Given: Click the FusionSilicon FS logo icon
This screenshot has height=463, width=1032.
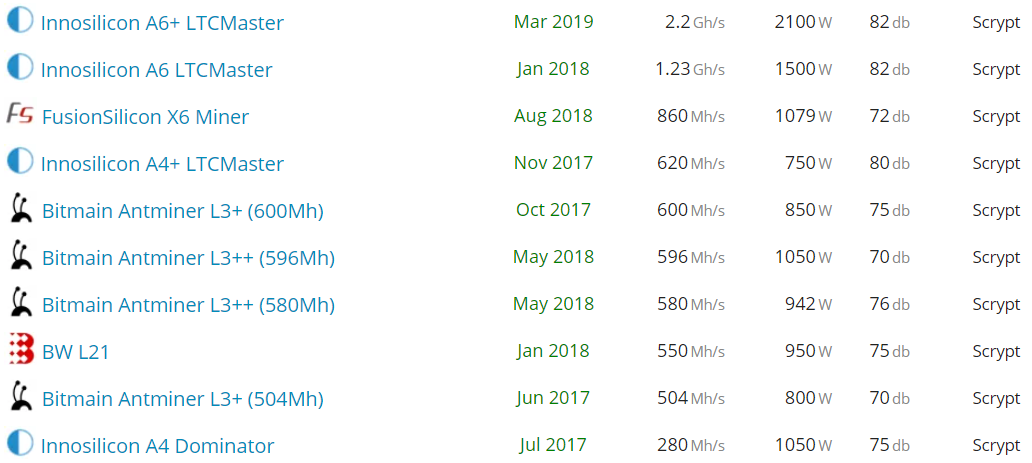Looking at the screenshot, I should (20, 114).
